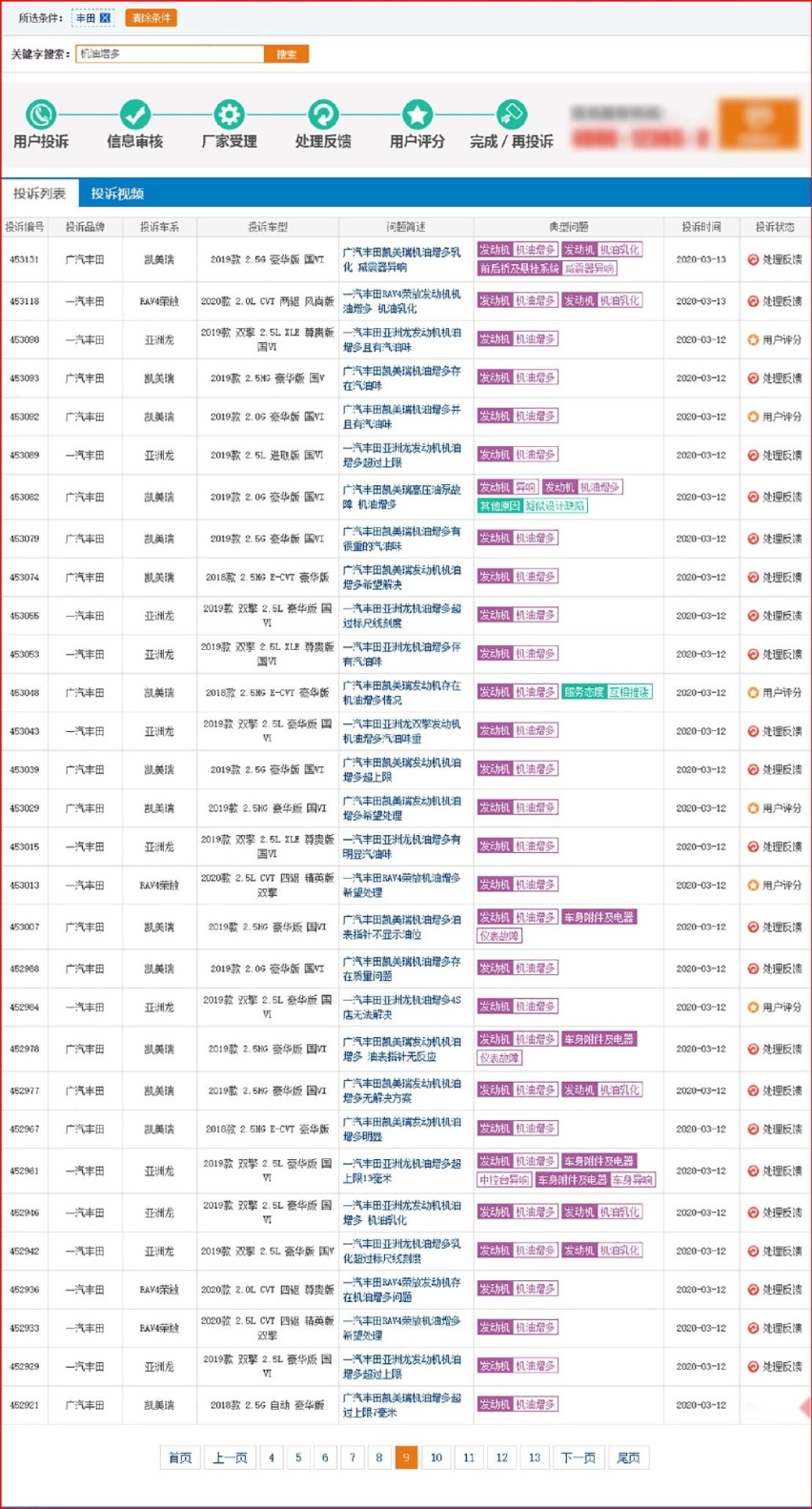This screenshot has width=812, height=1509.
Task: Open complaint 广汽丰田凯美瑞高压油泵故障 机油增多
Action: [x=402, y=497]
